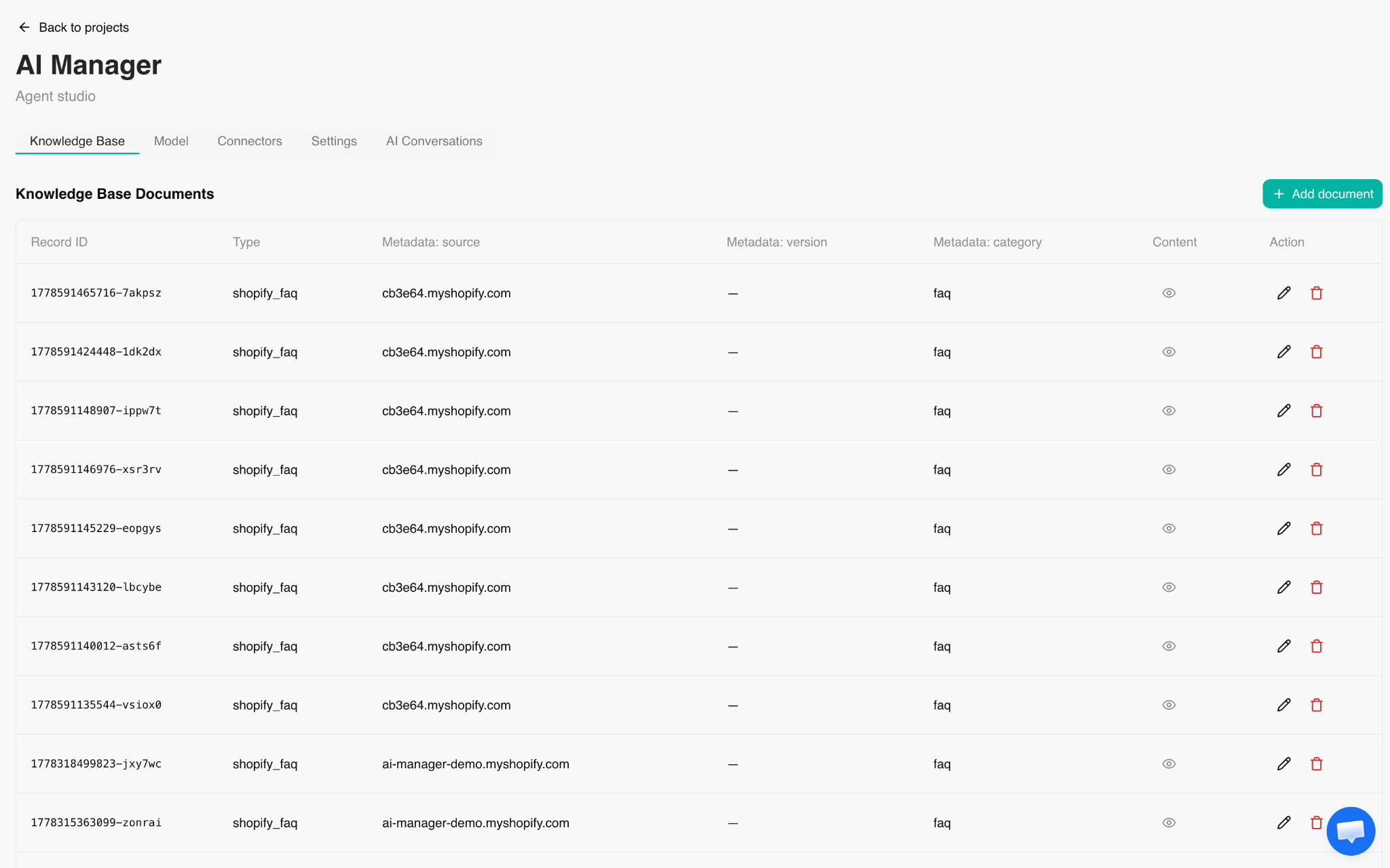Click faq category in the ippw7t row
This screenshot has height=868, width=1390.
942,411
